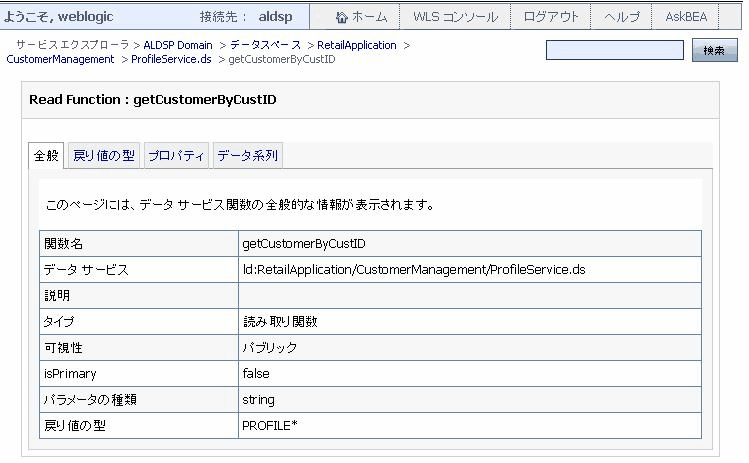Click the 可視性 row label
This screenshot has height=463, width=749.
[63, 347]
